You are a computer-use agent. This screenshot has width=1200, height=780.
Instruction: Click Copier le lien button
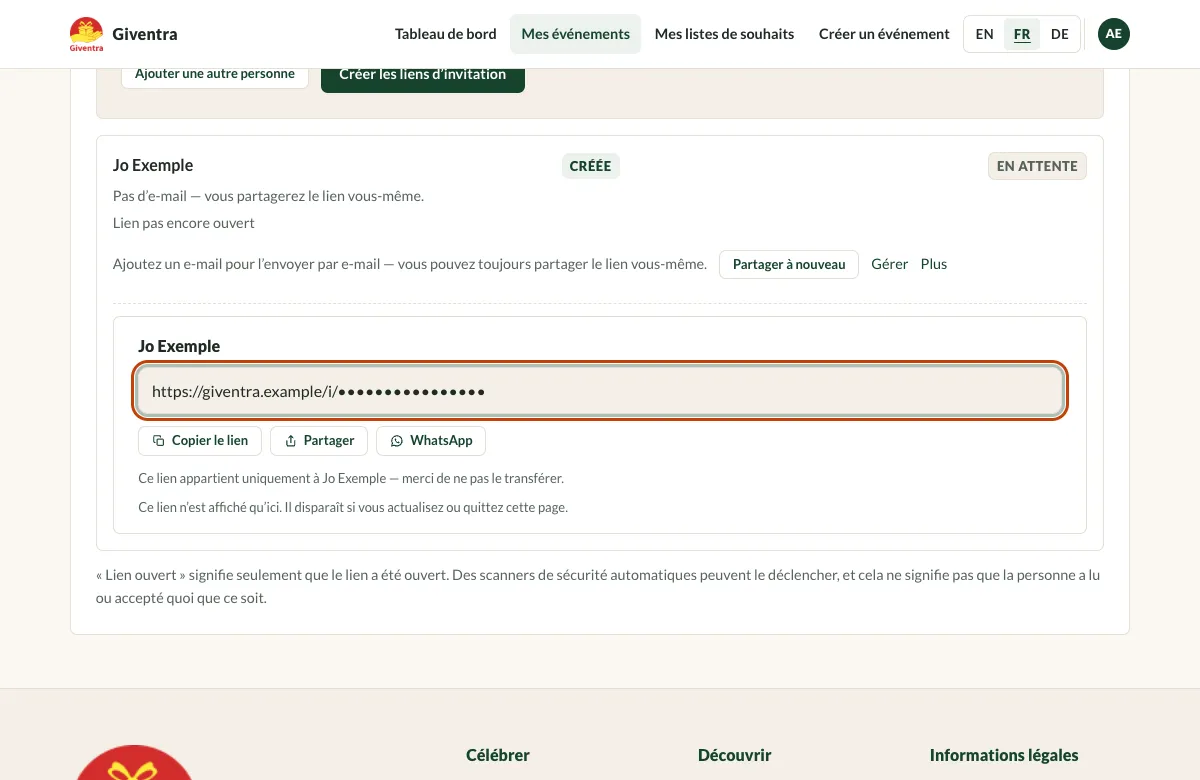200,441
